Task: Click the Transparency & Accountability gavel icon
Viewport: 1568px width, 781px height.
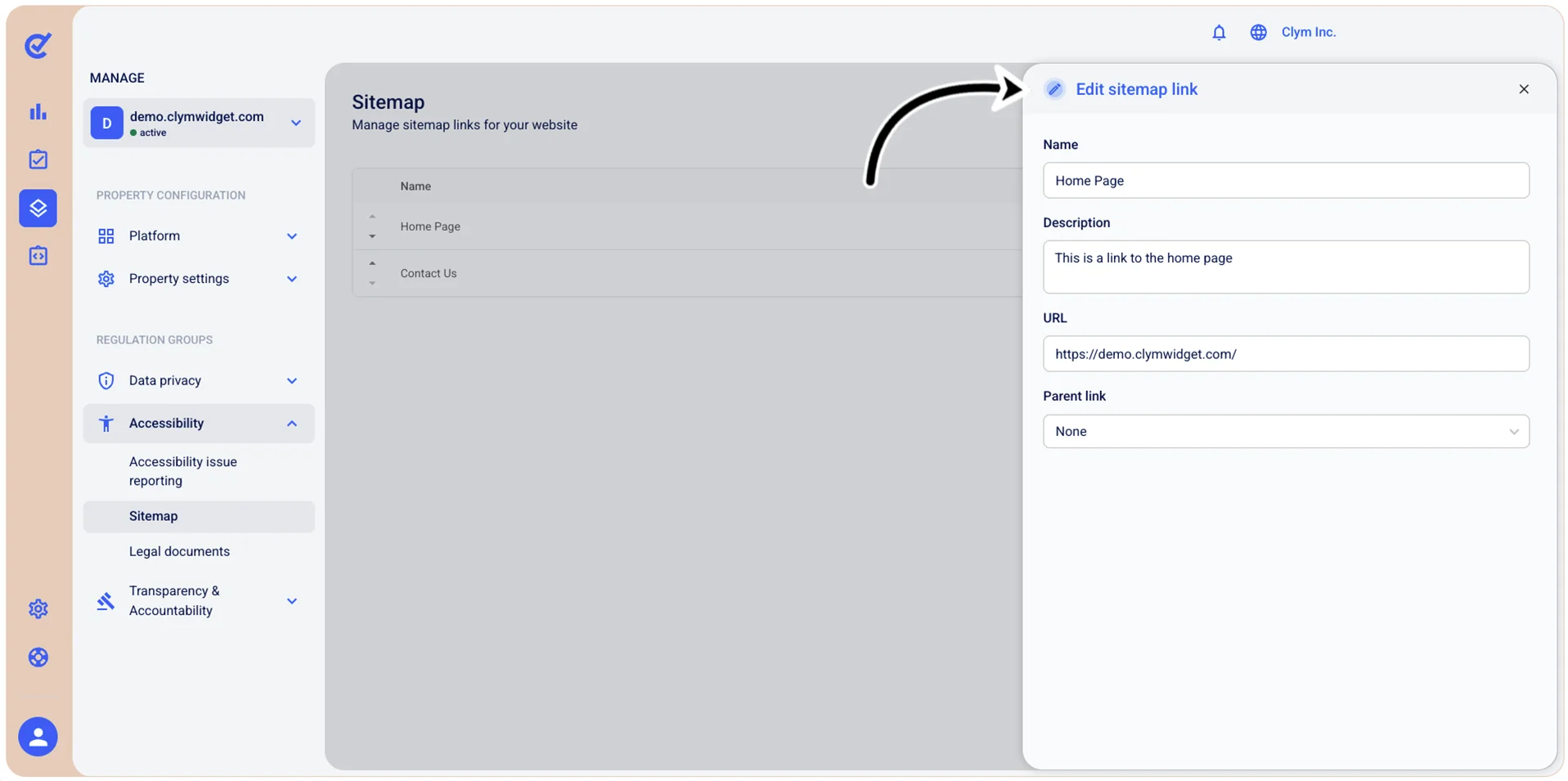Action: pyautogui.click(x=106, y=601)
